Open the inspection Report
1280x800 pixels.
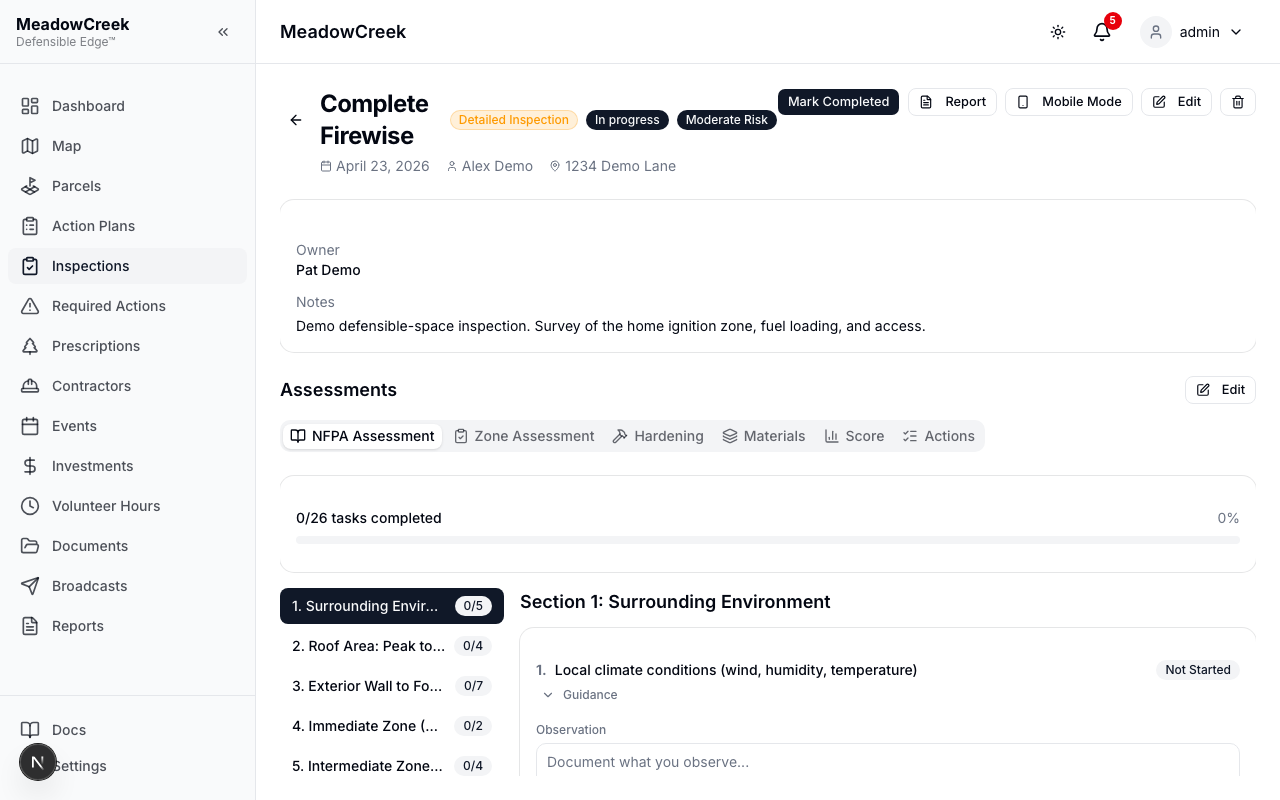952,102
